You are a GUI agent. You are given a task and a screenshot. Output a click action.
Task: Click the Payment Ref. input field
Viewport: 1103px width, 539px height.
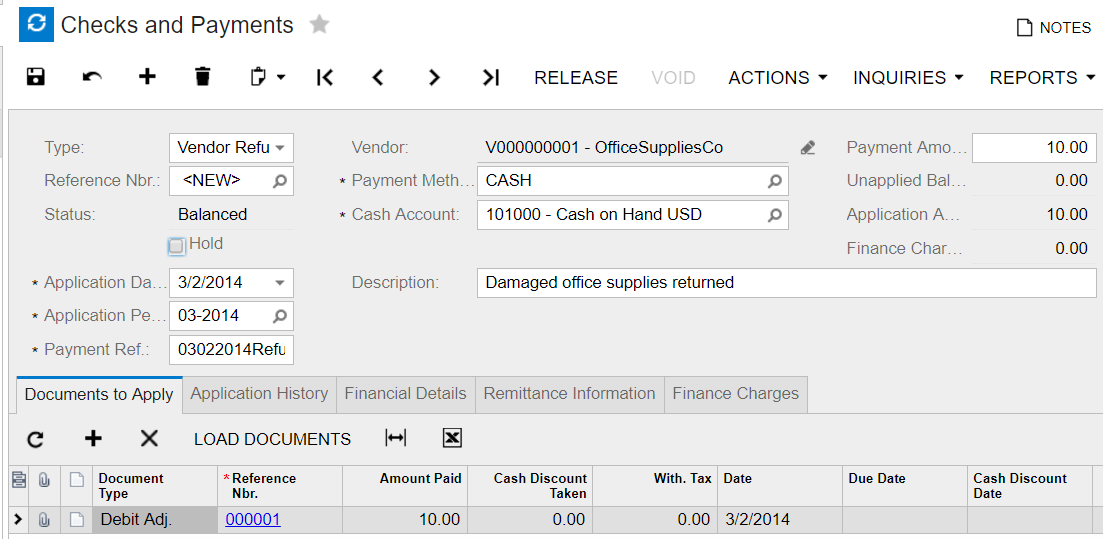pos(231,350)
